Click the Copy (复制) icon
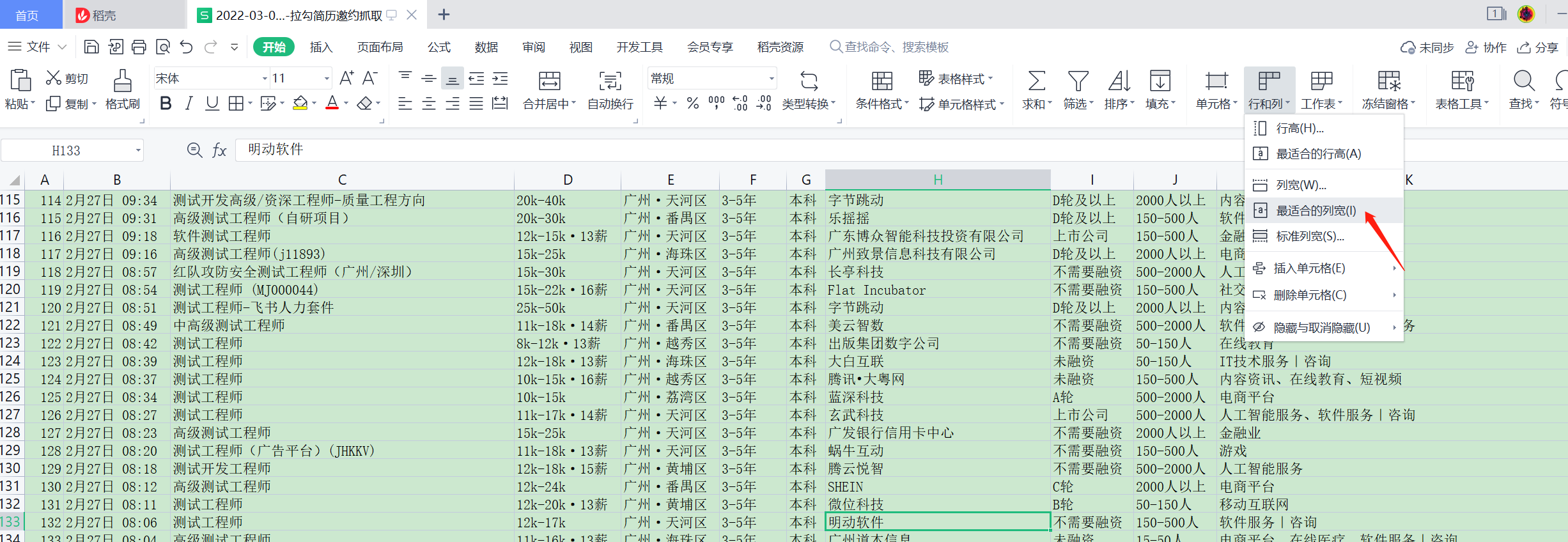1568x542 pixels. pos(53,104)
